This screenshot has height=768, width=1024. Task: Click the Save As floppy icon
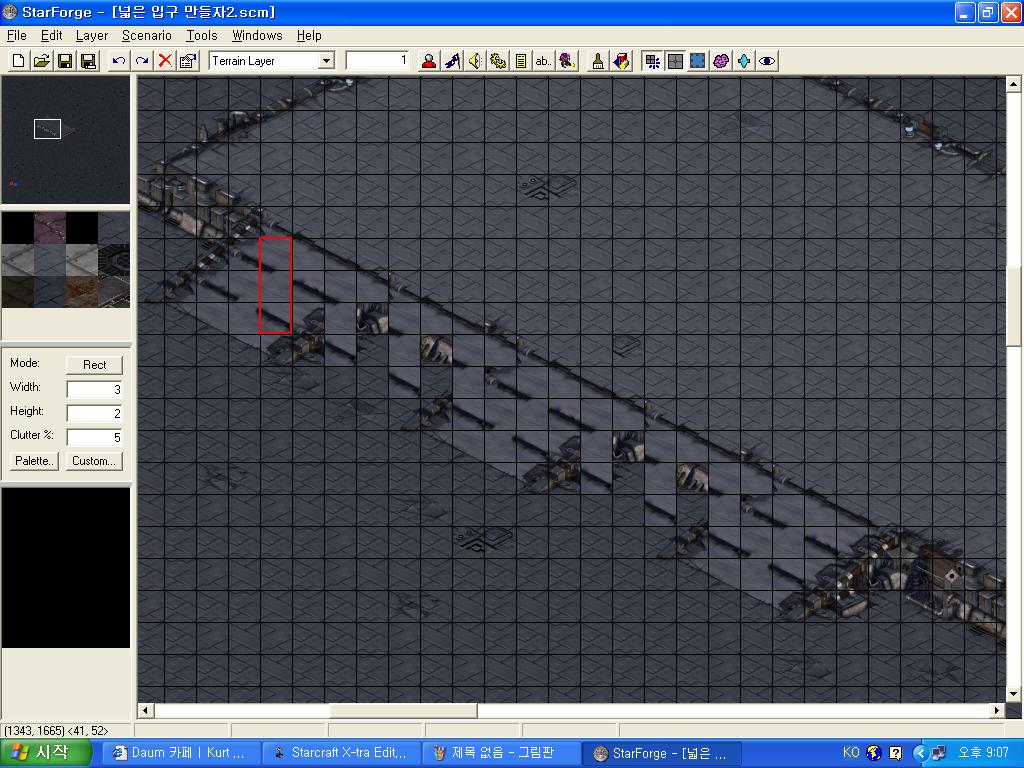(x=88, y=61)
